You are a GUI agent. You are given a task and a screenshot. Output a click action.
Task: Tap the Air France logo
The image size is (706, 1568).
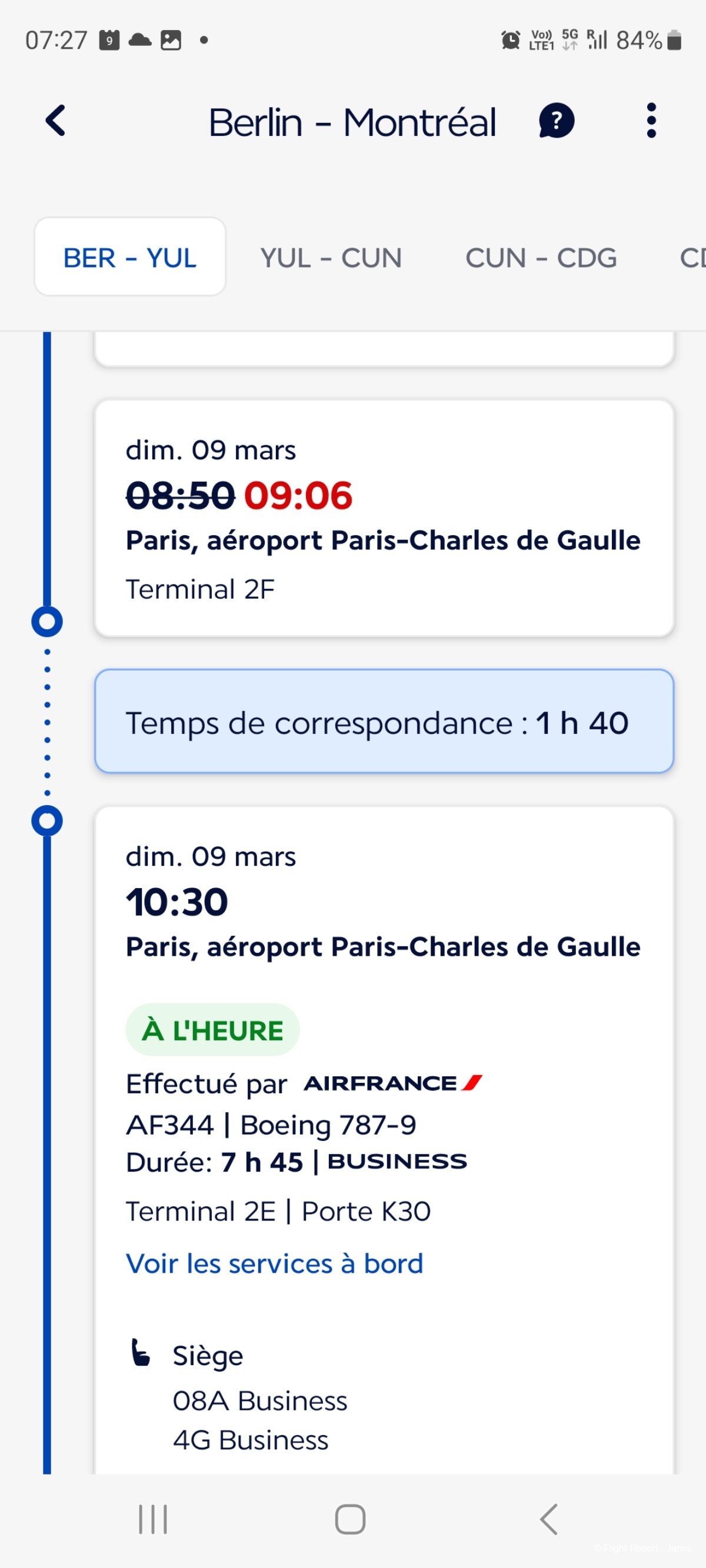point(393,1083)
